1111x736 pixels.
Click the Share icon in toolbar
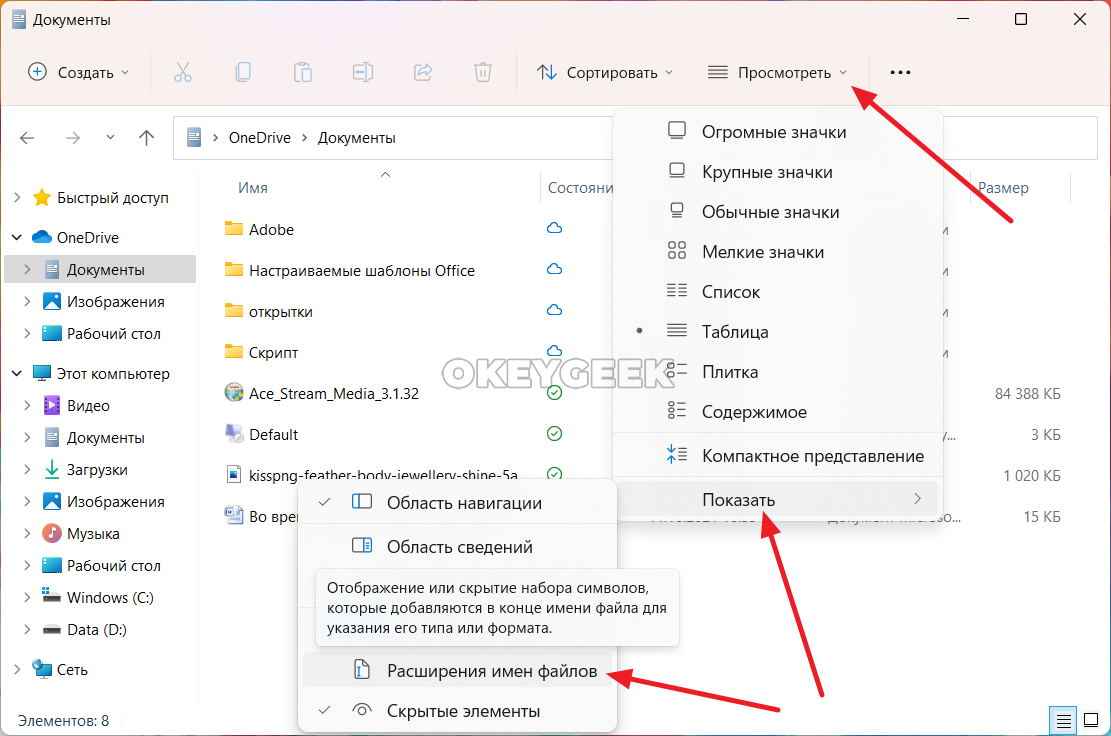423,72
